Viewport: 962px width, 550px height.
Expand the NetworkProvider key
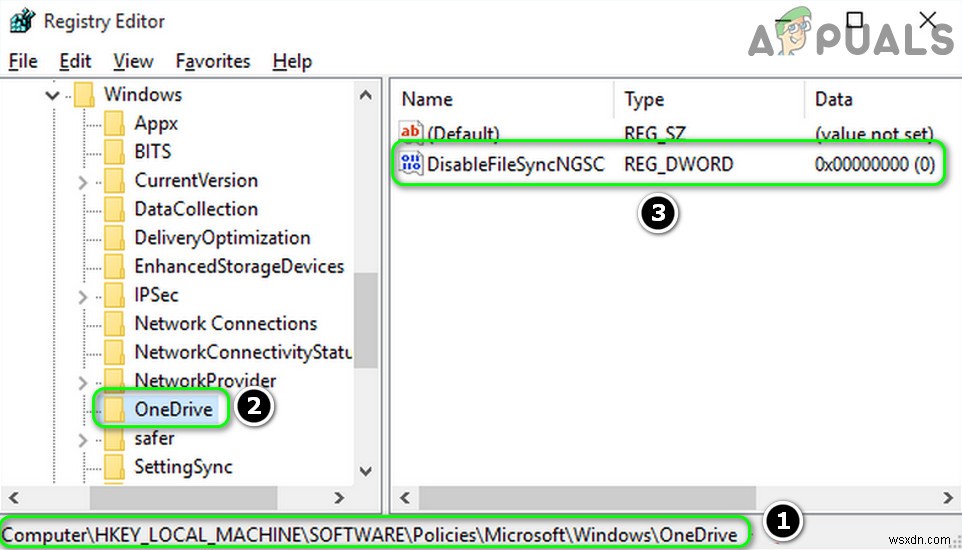83,382
